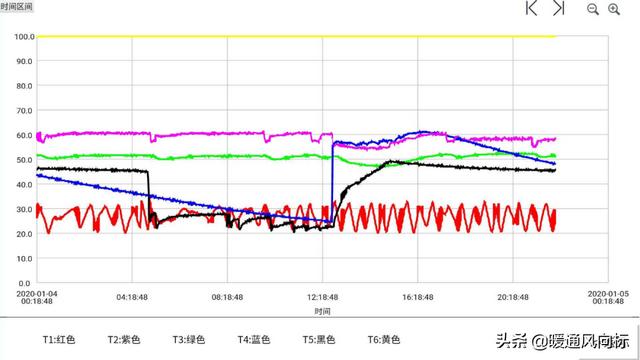
Task: Click the 08:18:48 time axis label
Action: click(227, 297)
